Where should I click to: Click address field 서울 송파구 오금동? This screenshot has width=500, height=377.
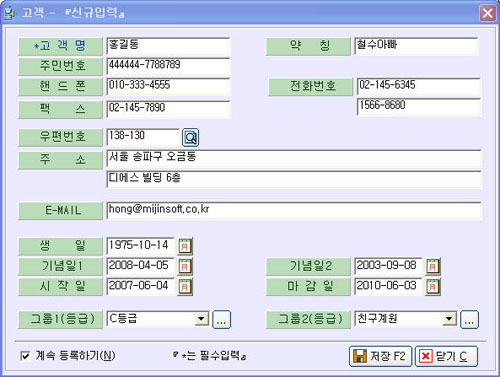(x=294, y=158)
